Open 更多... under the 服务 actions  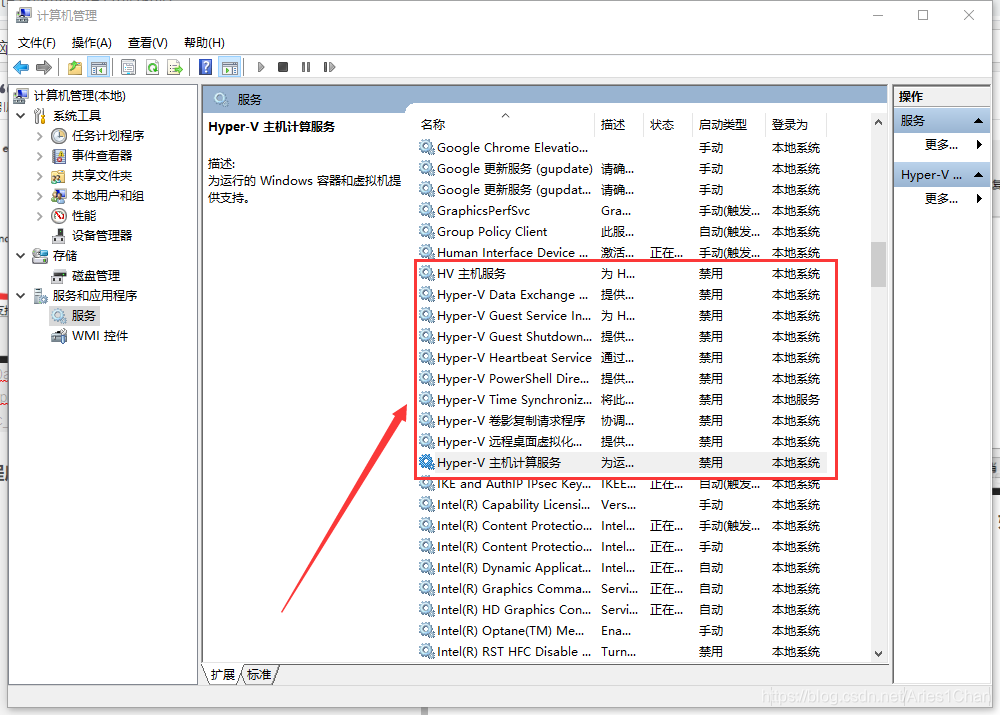click(x=941, y=145)
